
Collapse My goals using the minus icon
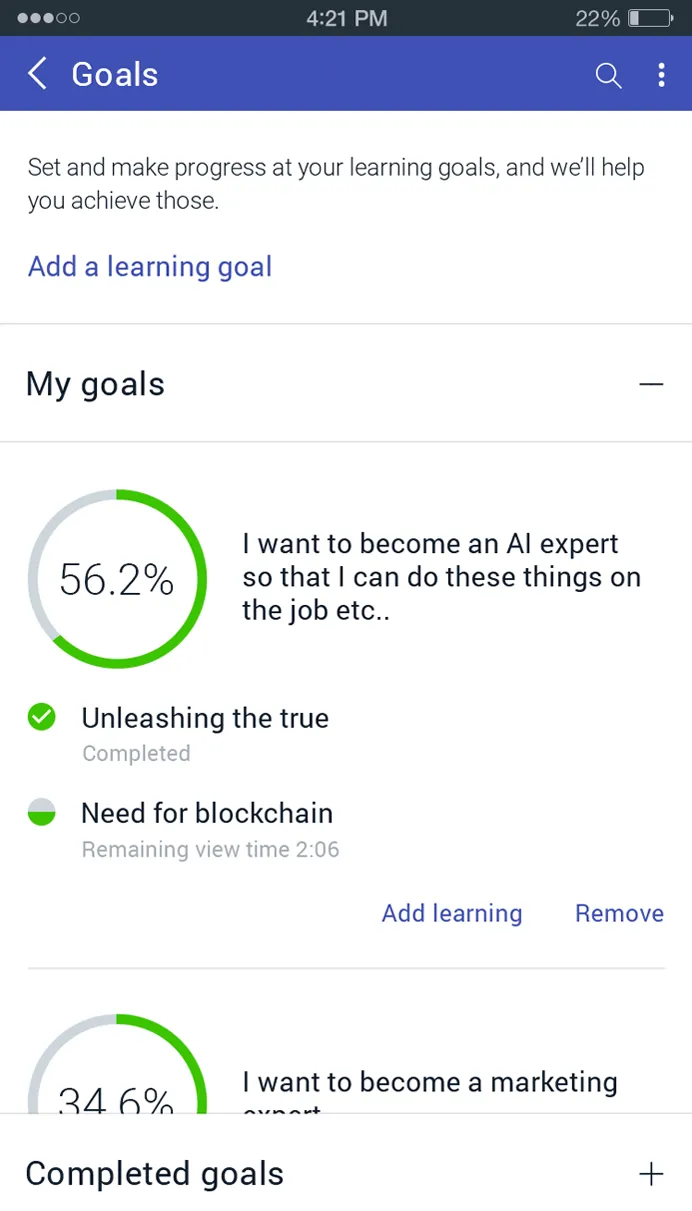(x=651, y=384)
